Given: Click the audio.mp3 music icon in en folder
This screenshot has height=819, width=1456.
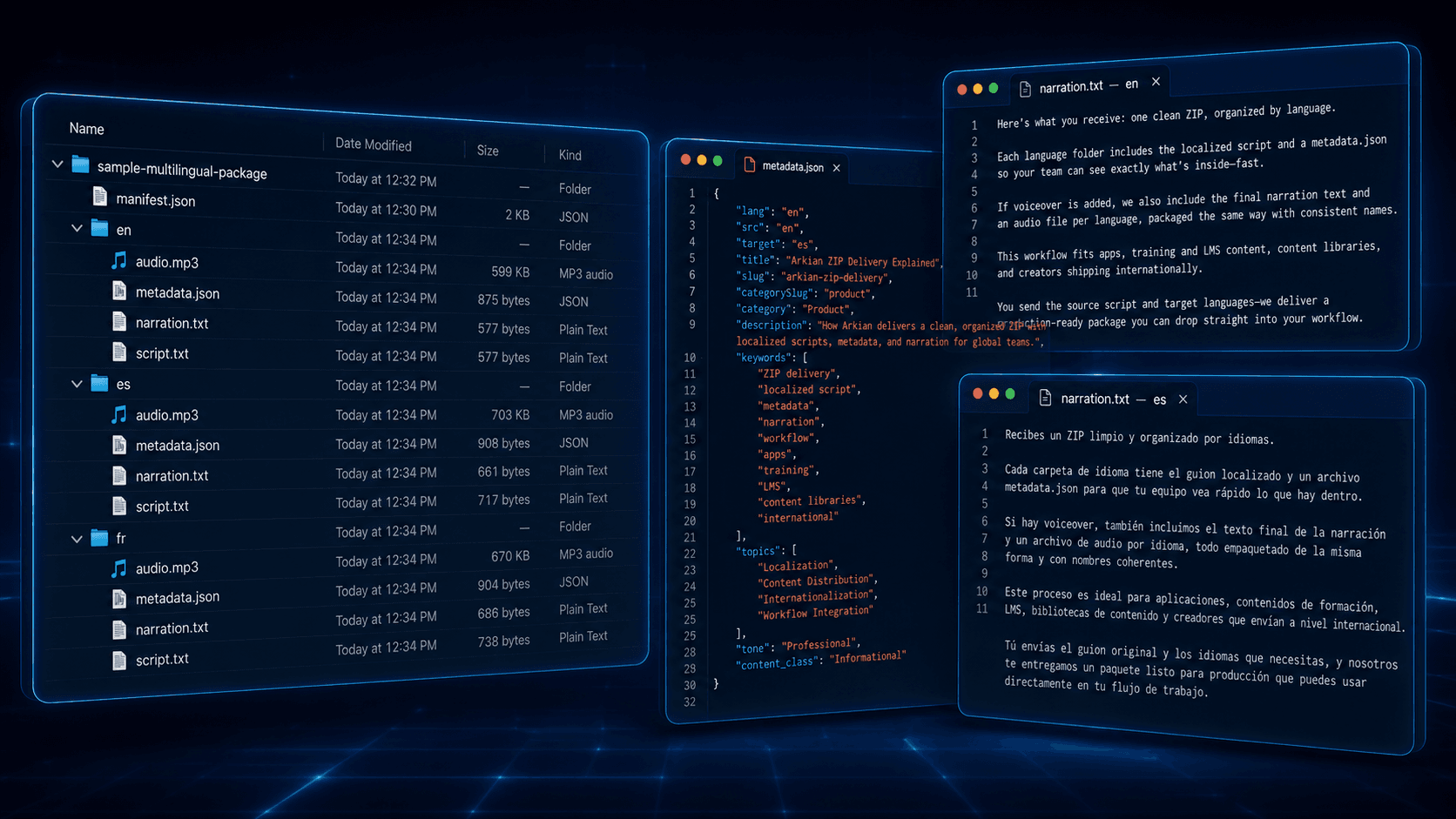Looking at the screenshot, I should click(x=119, y=260).
